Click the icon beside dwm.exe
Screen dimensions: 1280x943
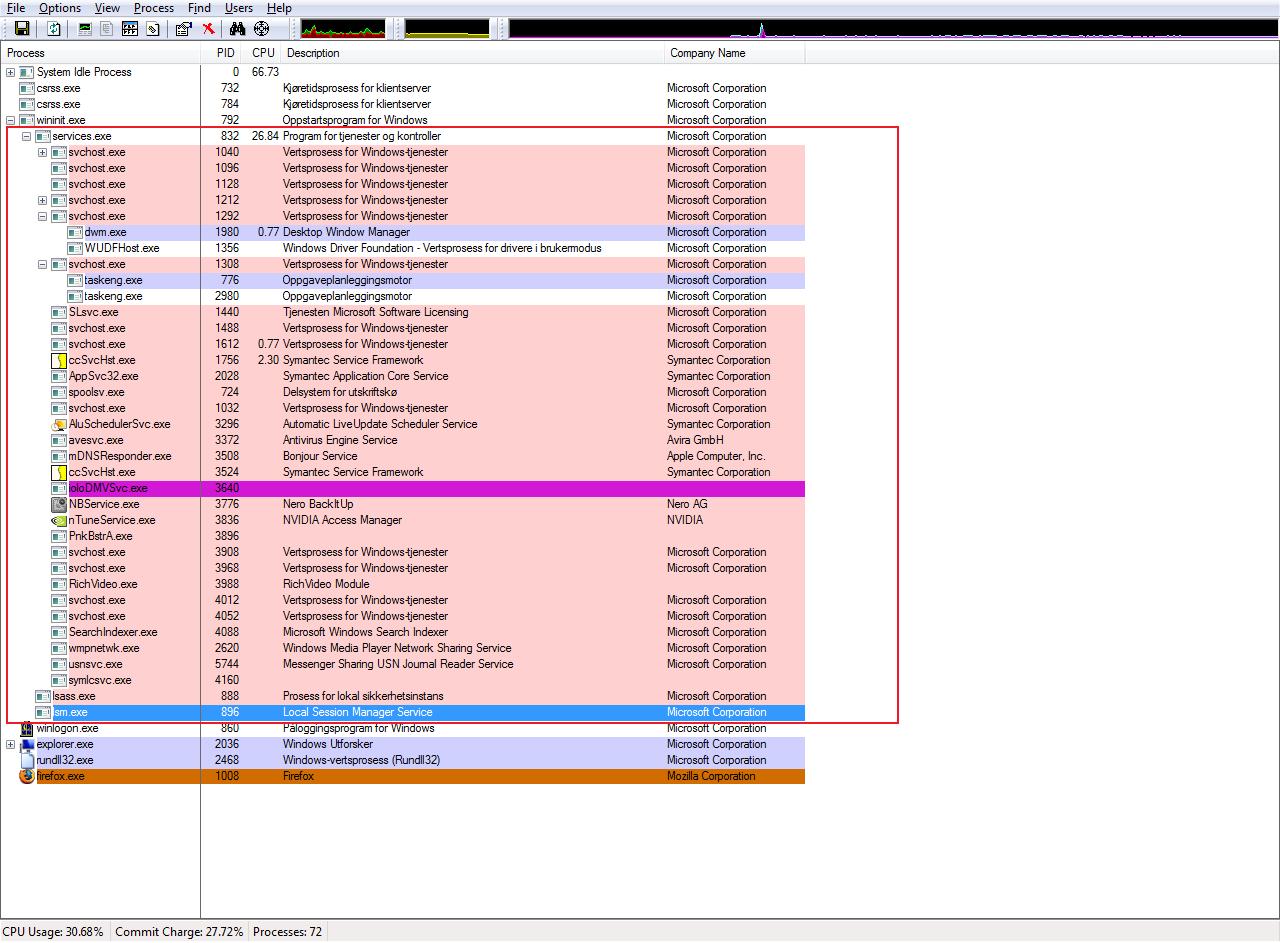[x=75, y=232]
